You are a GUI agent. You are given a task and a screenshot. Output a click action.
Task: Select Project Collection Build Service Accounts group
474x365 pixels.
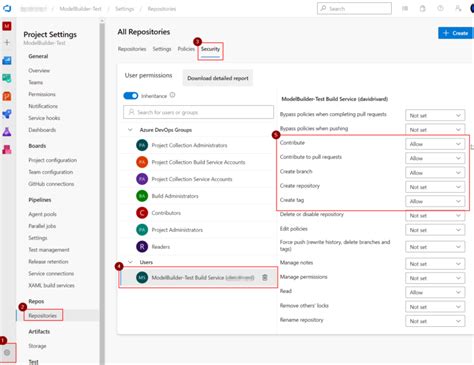(x=198, y=162)
